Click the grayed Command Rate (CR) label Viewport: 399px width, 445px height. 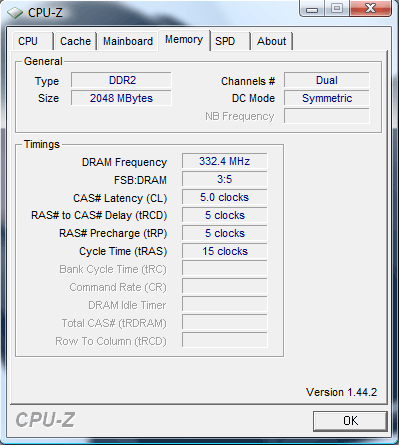click(118, 287)
